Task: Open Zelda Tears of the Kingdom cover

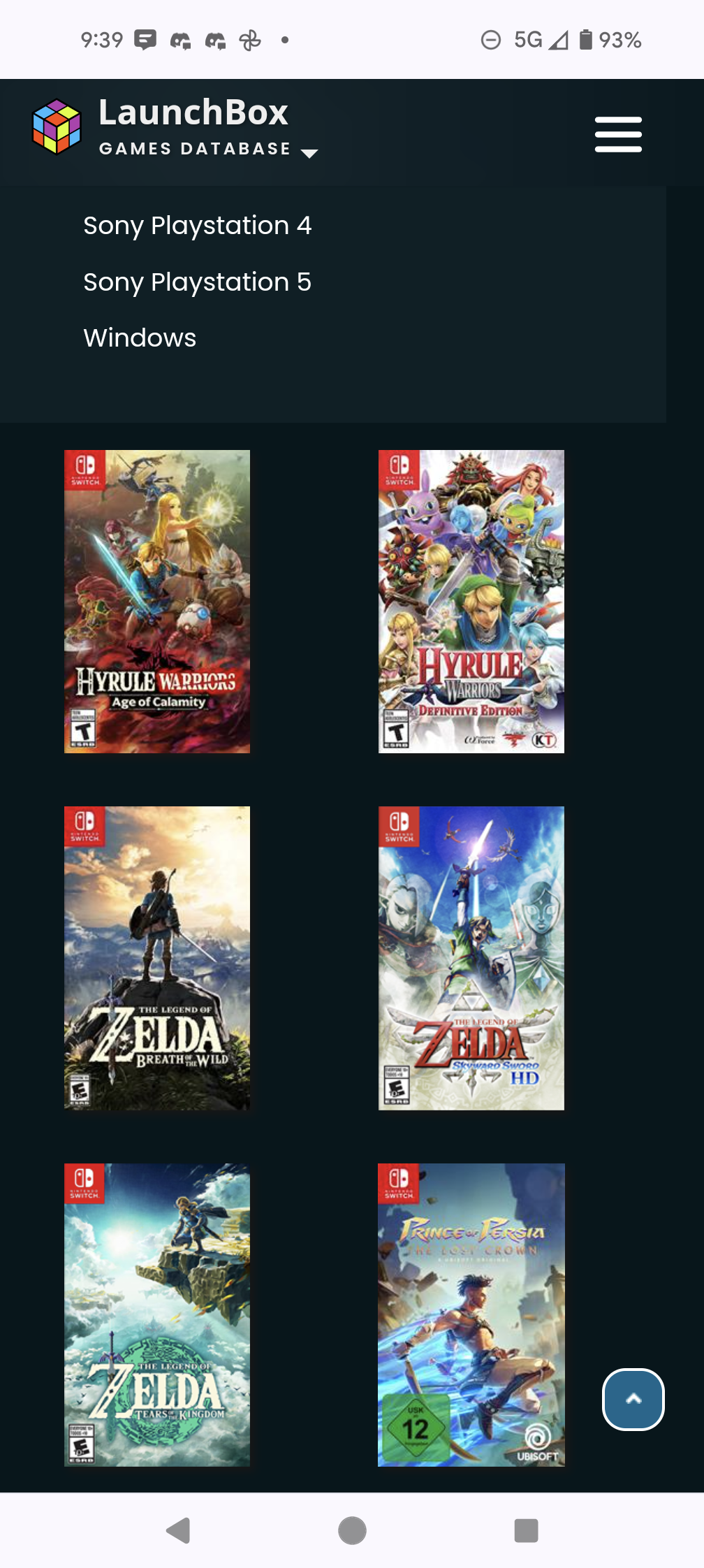Action: coord(157,1315)
